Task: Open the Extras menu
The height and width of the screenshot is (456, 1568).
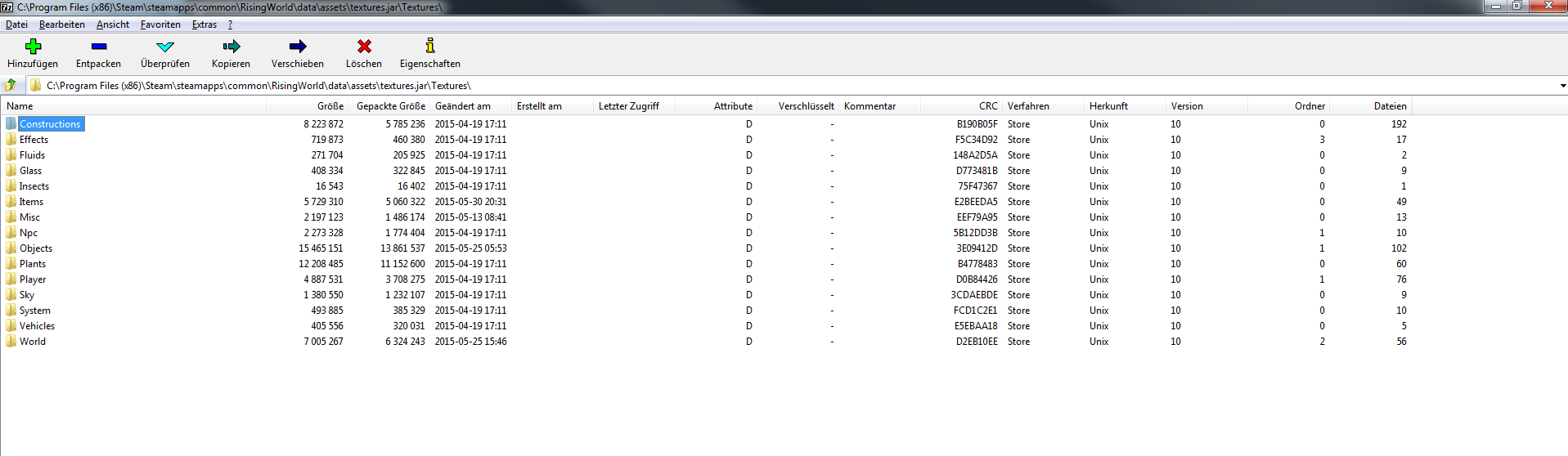Action: point(204,25)
